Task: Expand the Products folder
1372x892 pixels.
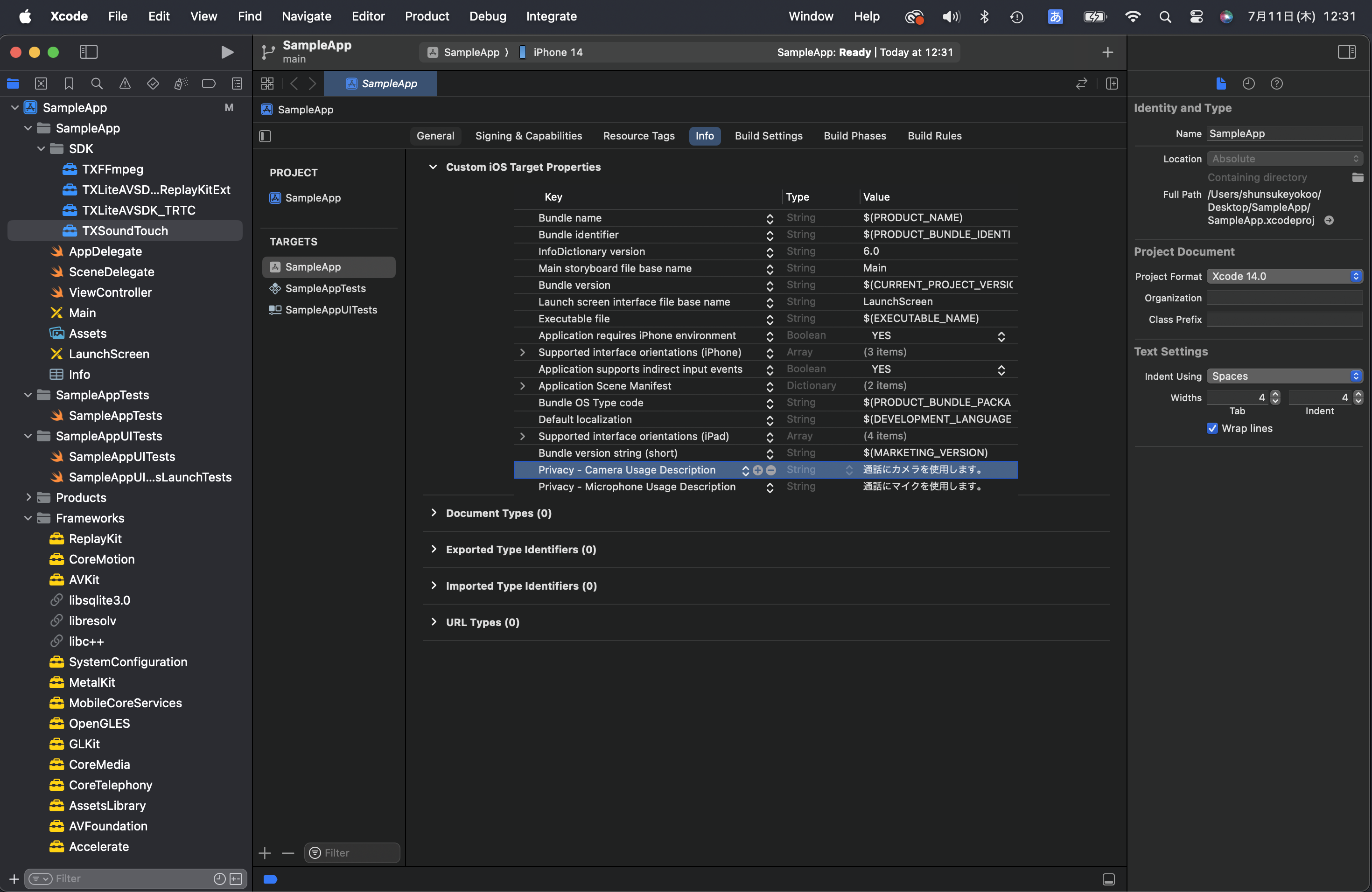Action: 28,497
